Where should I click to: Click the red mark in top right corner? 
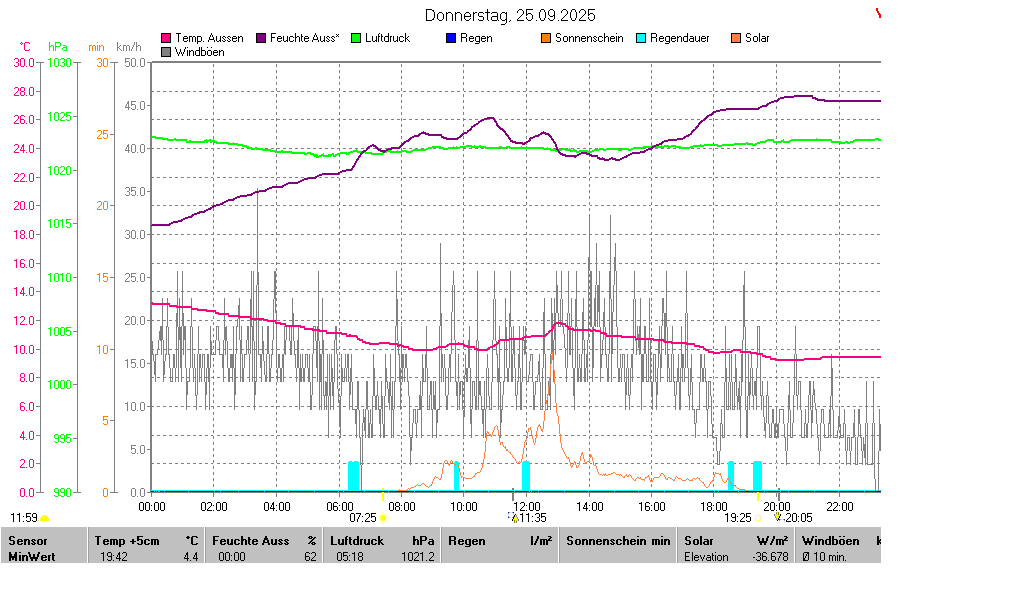pyautogui.click(x=878, y=13)
